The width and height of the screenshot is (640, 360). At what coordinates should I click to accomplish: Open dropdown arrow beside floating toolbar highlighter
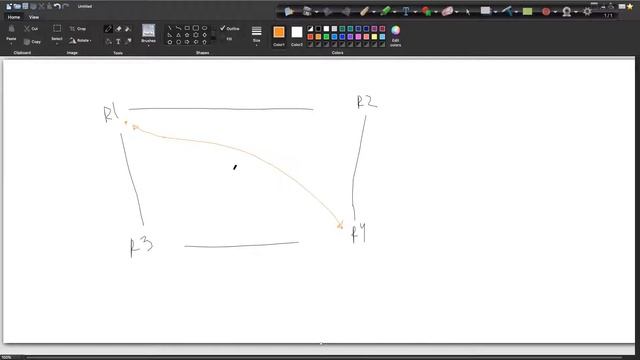pyautogui.click(x=395, y=12)
